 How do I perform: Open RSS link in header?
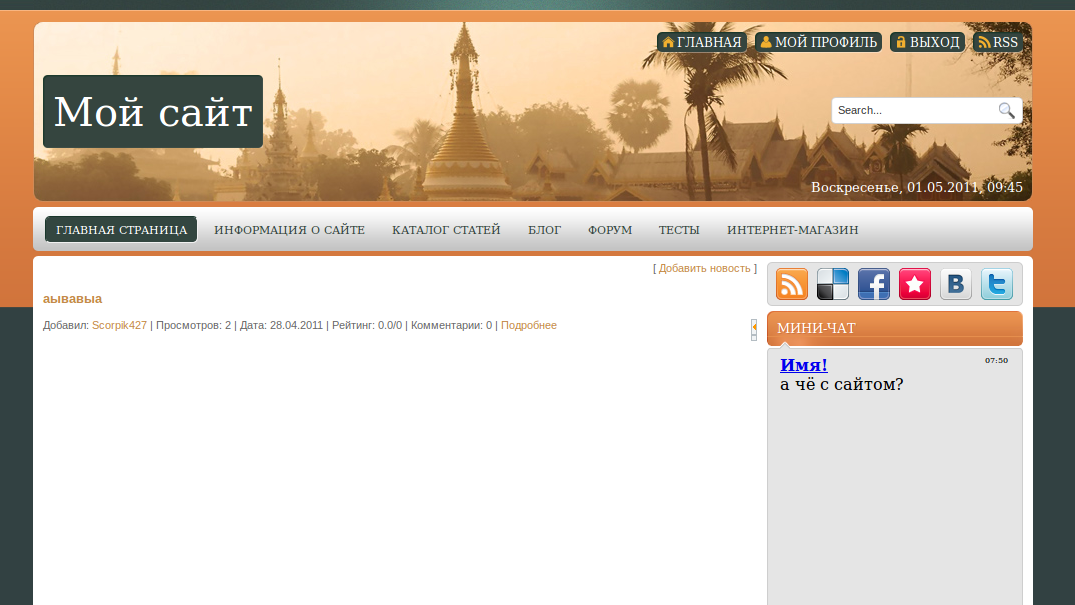(998, 42)
